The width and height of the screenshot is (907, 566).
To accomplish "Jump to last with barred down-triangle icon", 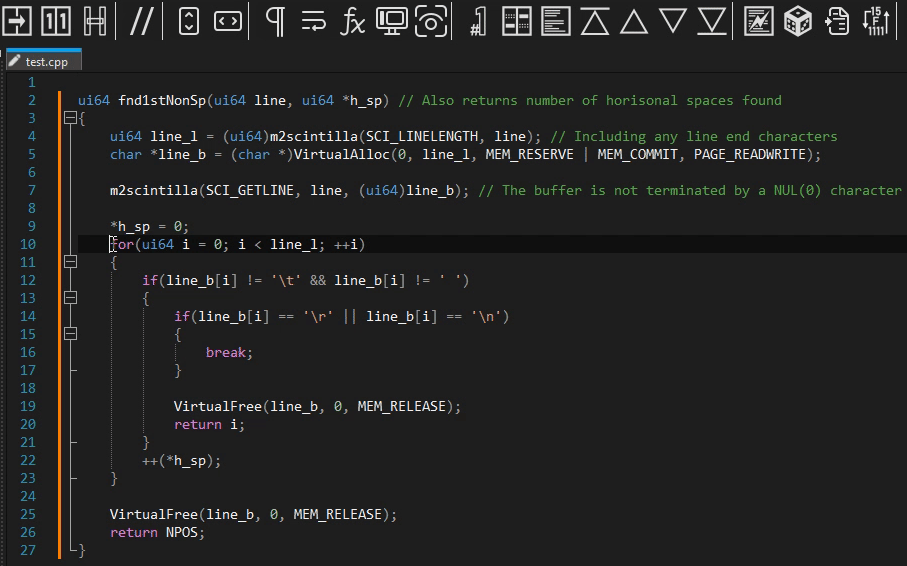I will pyautogui.click(x=712, y=21).
